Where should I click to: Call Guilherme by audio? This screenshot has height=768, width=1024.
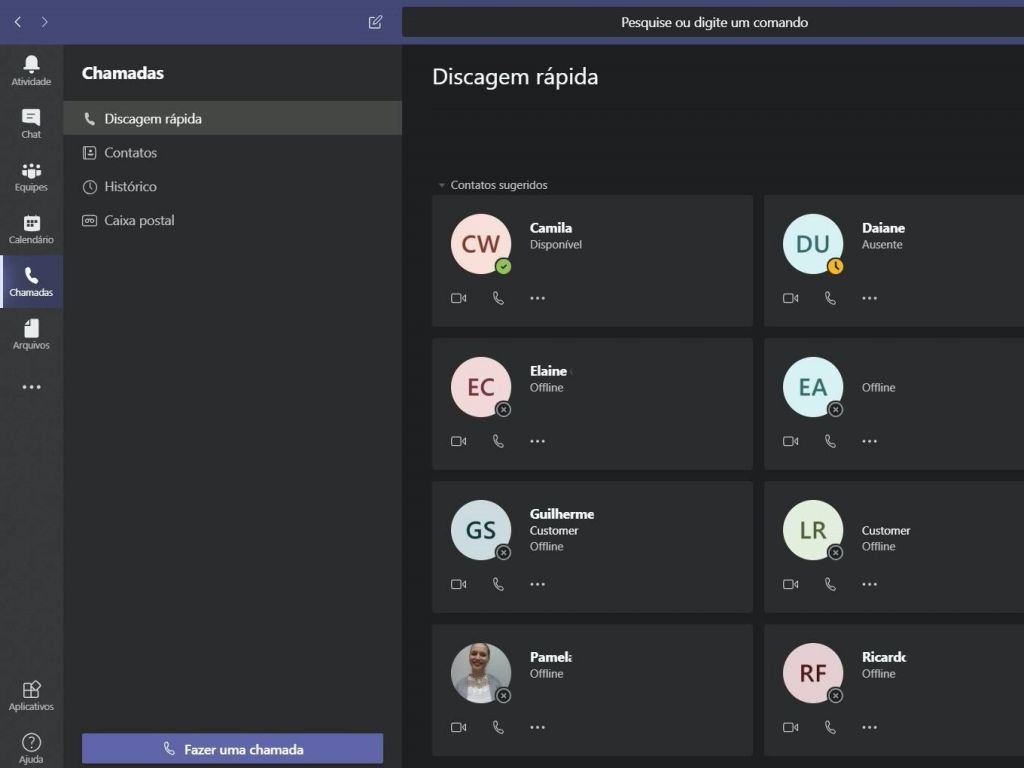498,584
